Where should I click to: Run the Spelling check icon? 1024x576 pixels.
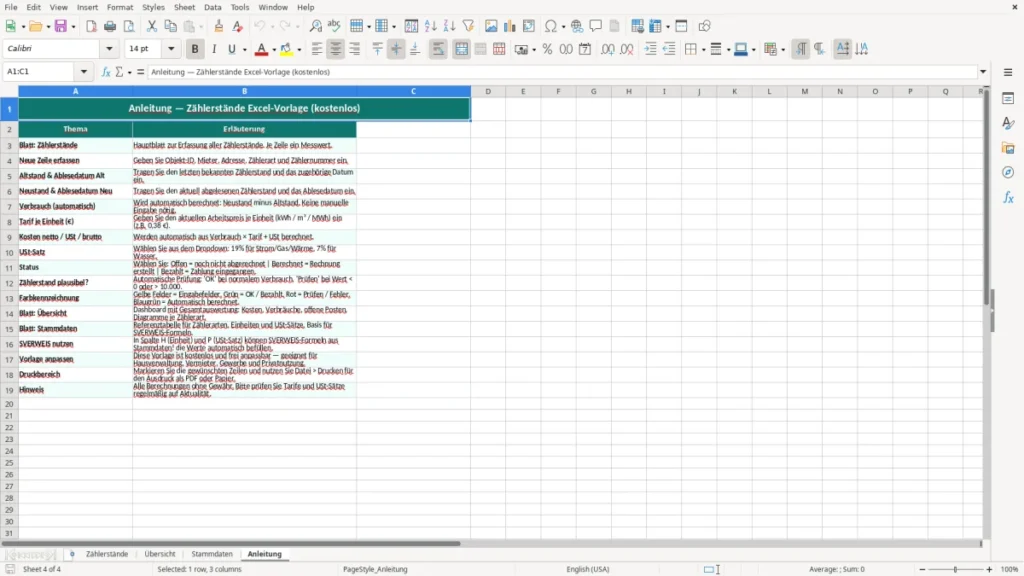[x=334, y=26]
